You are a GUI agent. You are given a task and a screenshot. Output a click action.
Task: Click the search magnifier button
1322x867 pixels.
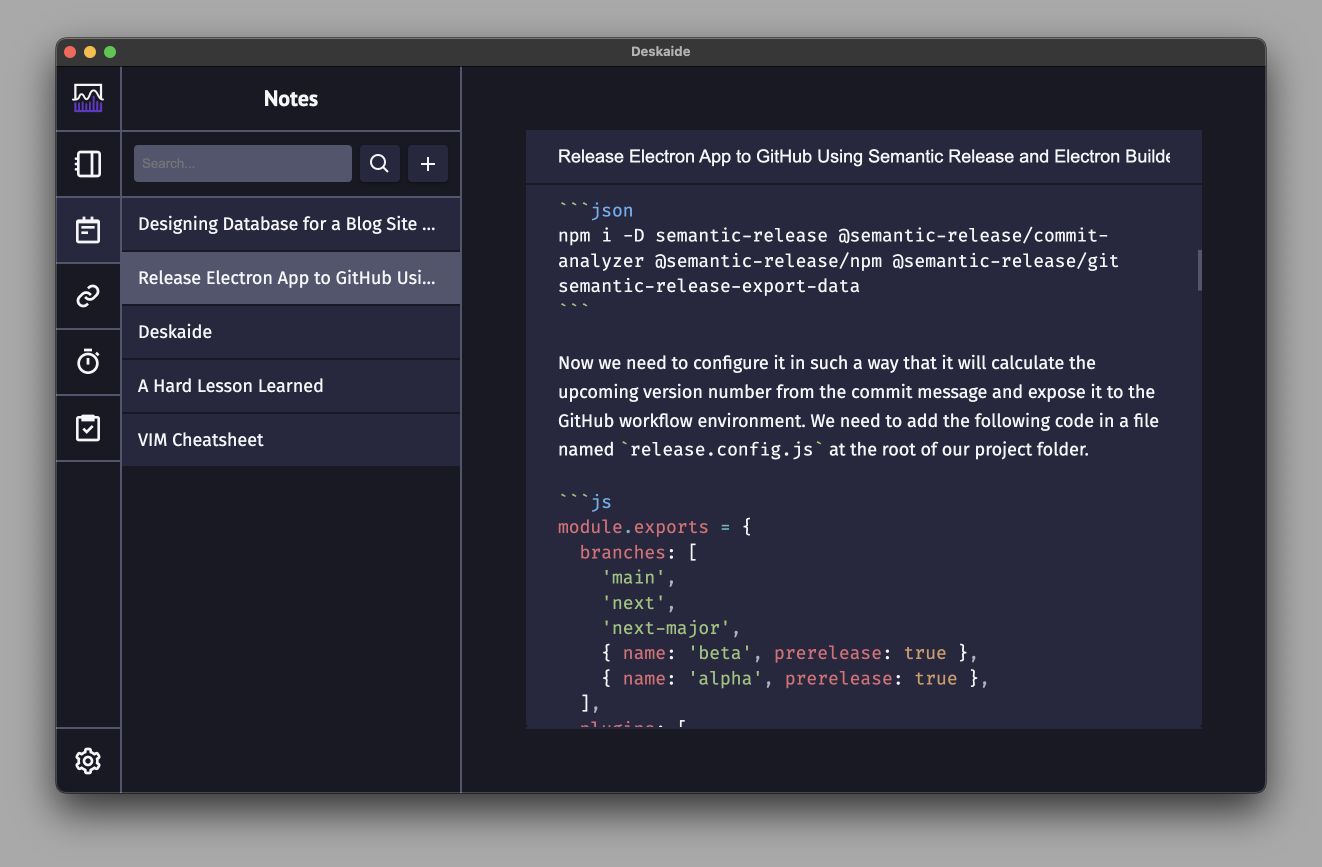click(x=380, y=164)
